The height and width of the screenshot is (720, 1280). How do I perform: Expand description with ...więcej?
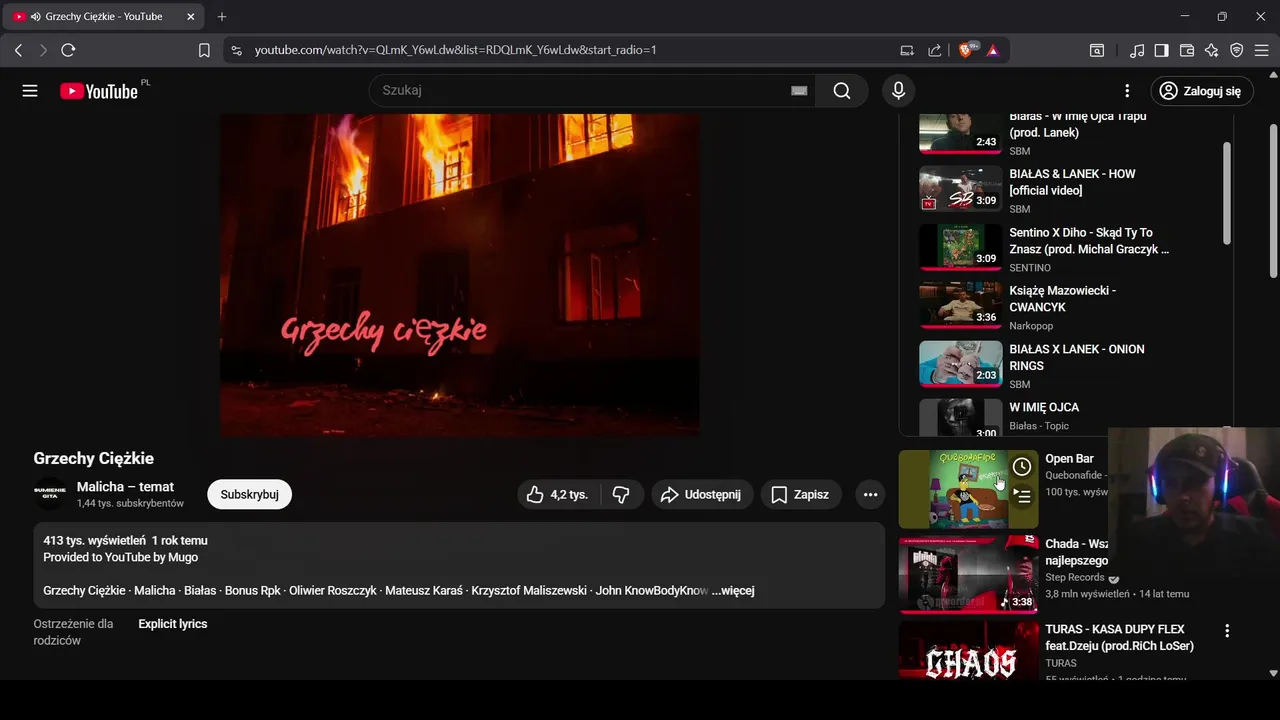[x=733, y=590]
